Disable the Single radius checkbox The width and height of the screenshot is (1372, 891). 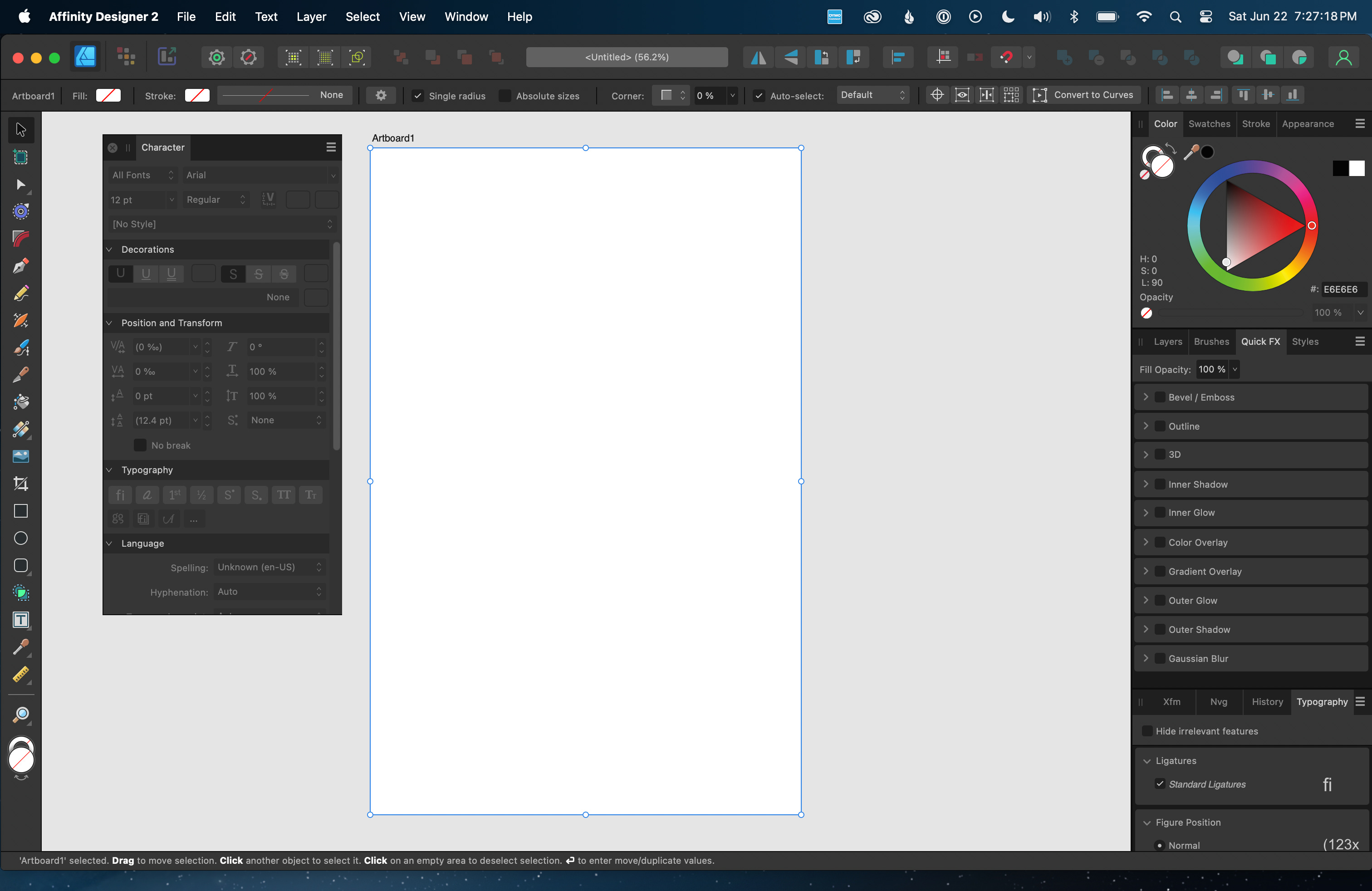[x=418, y=96]
